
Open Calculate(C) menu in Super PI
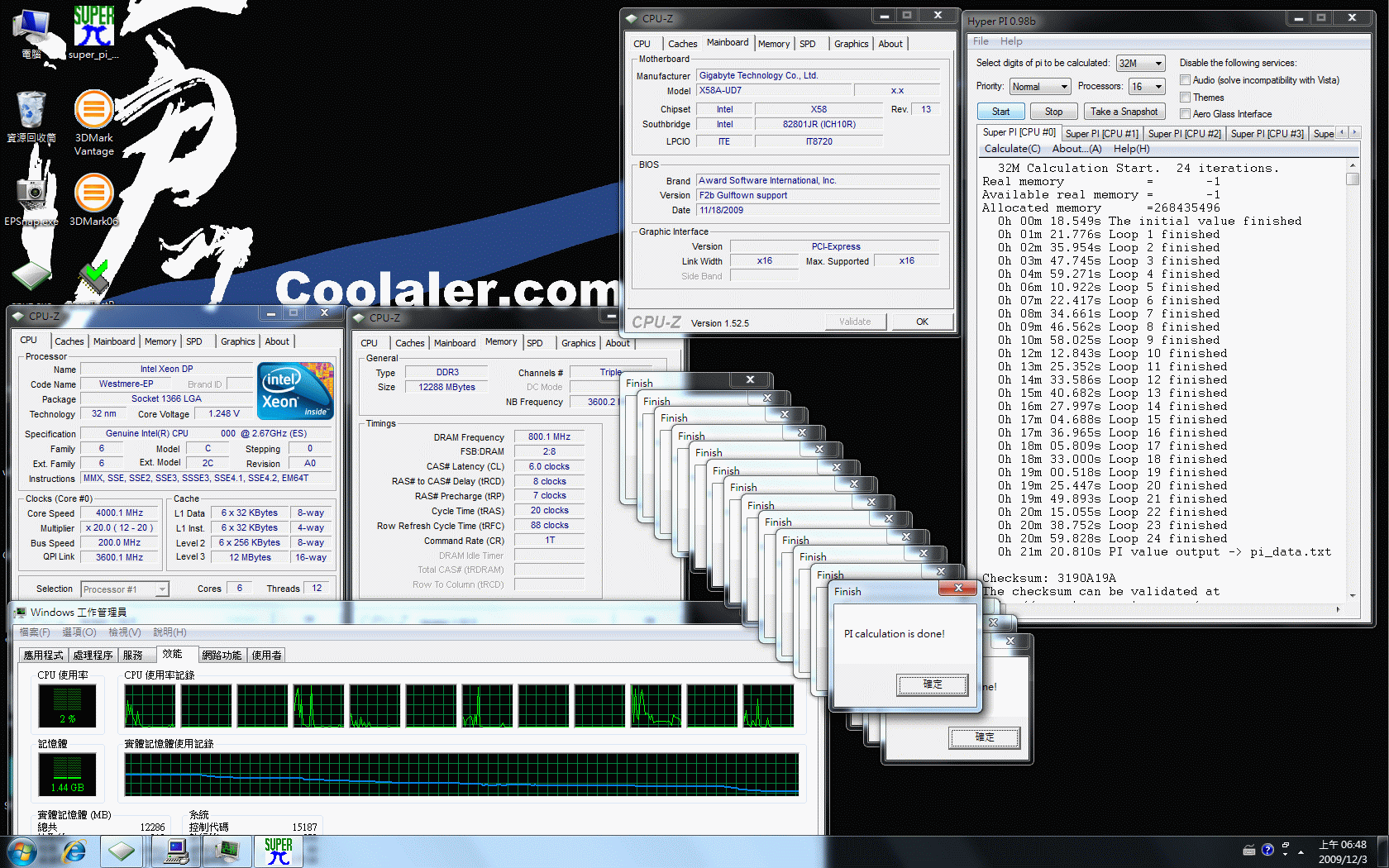[x=1012, y=149]
